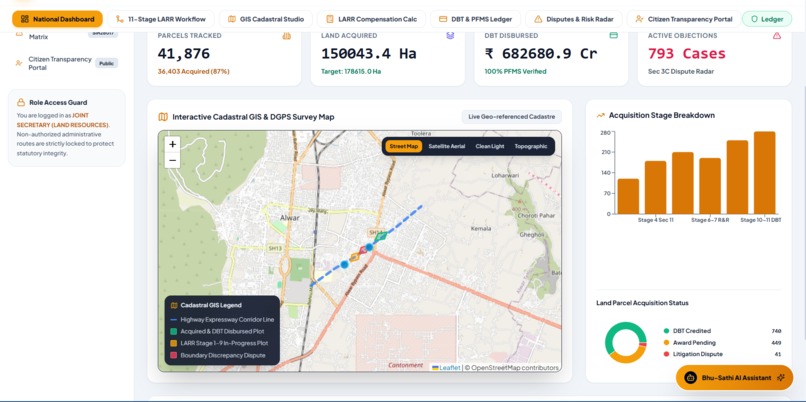Click orange LARR Stage 1-9 In-Progress swatch
This screenshot has width=806, height=402.
174,343
